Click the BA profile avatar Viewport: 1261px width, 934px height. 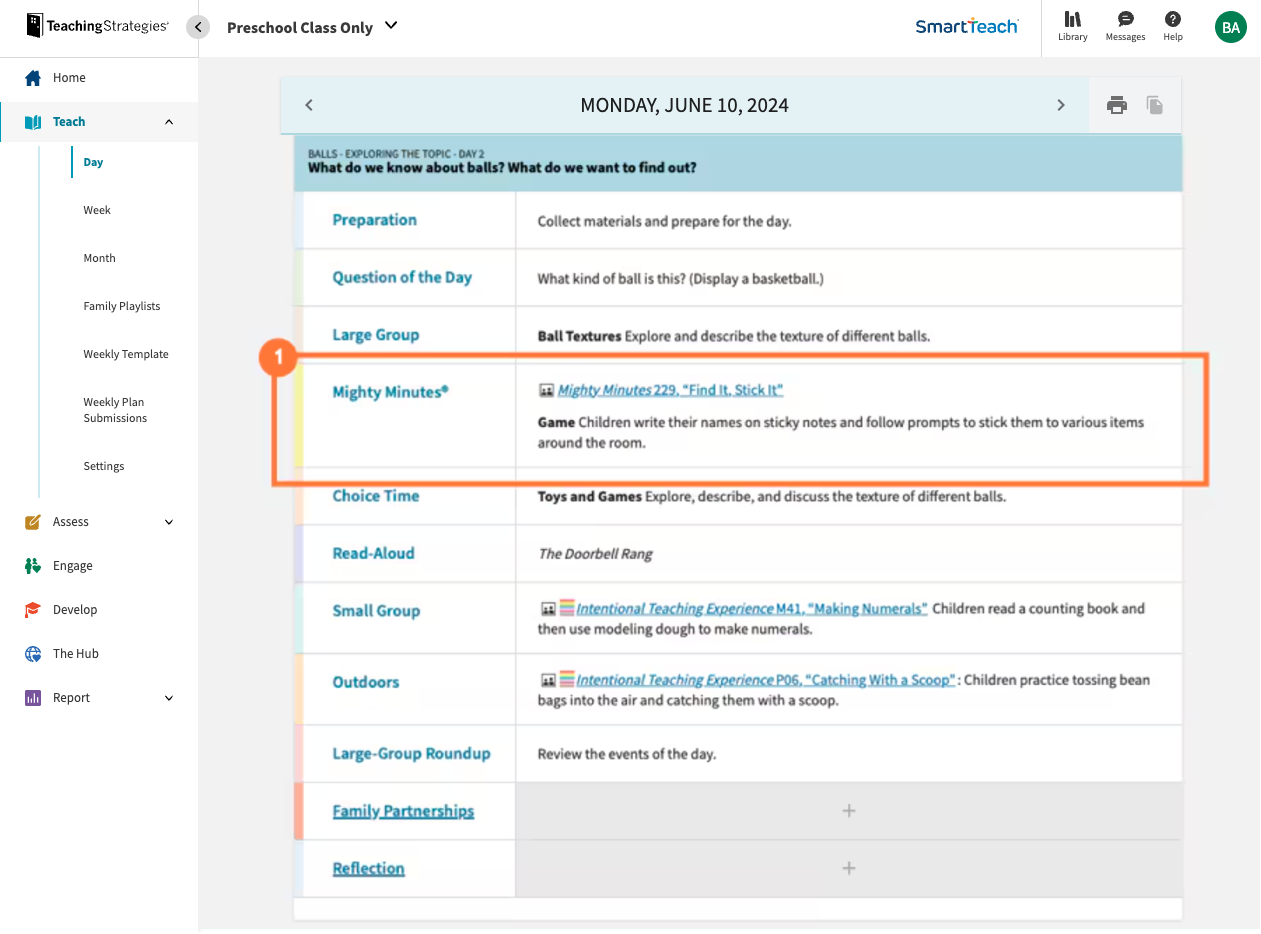tap(1230, 27)
